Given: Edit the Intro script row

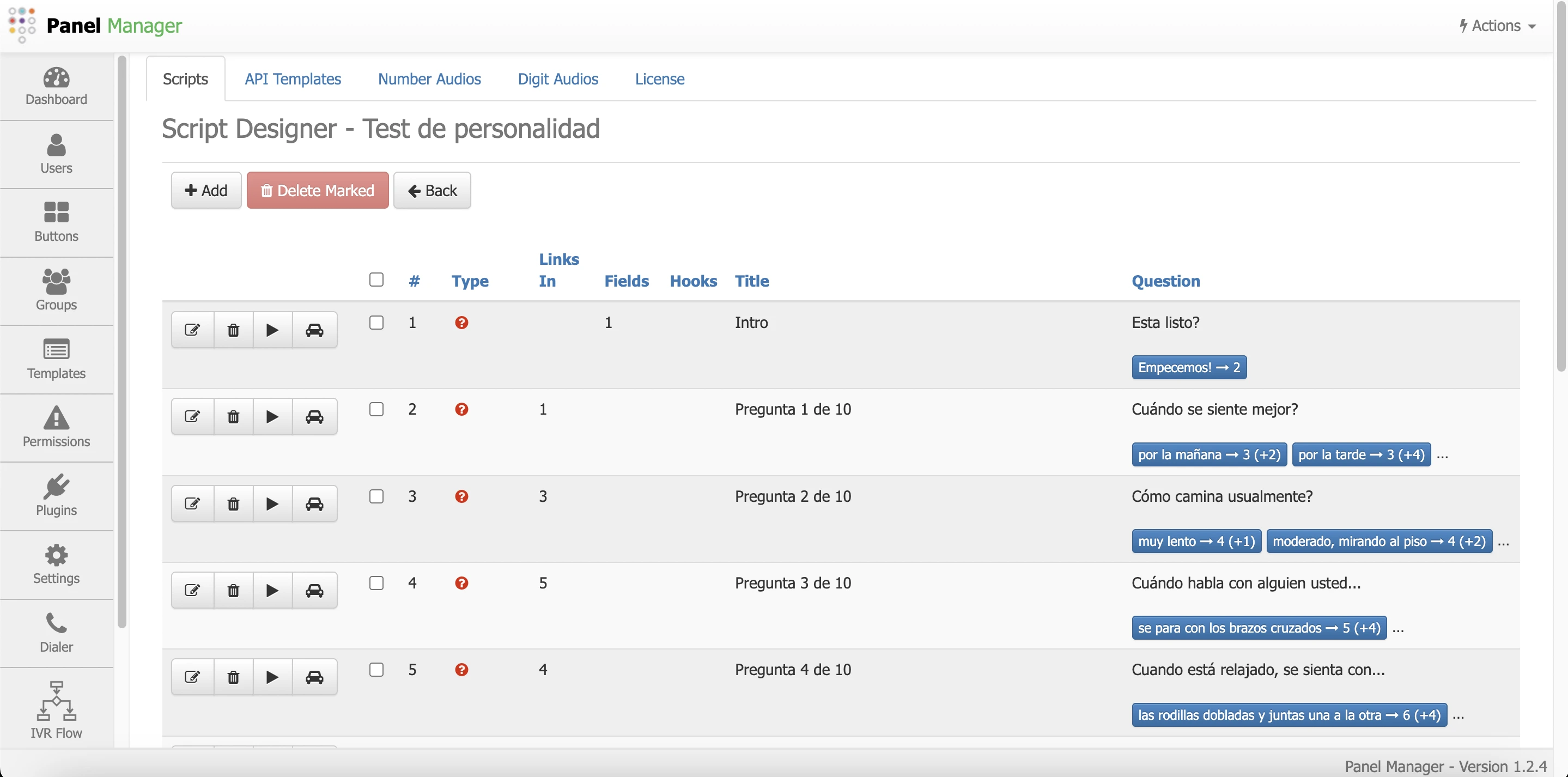Looking at the screenshot, I should [x=192, y=330].
